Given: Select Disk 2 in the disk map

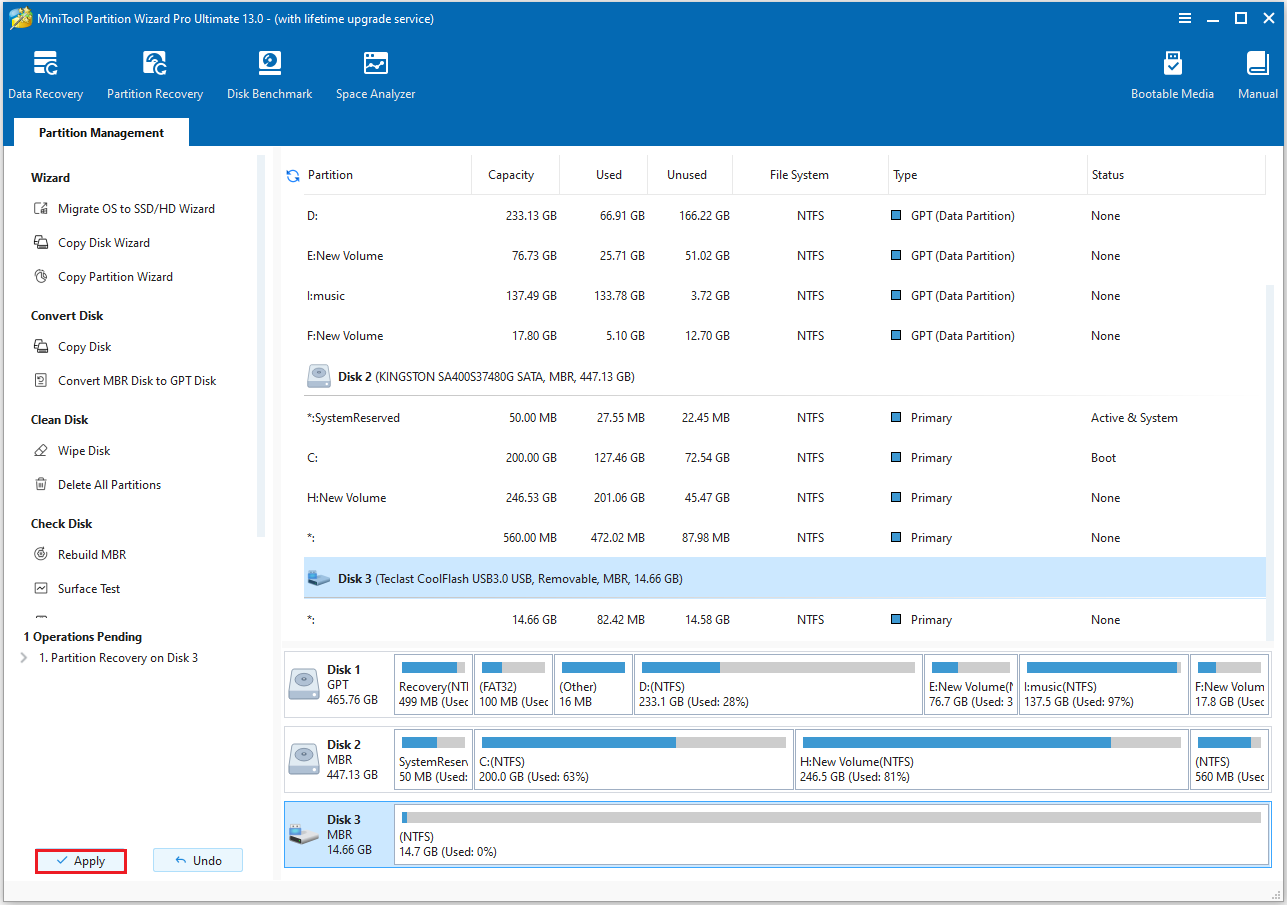Looking at the screenshot, I should click(339, 760).
